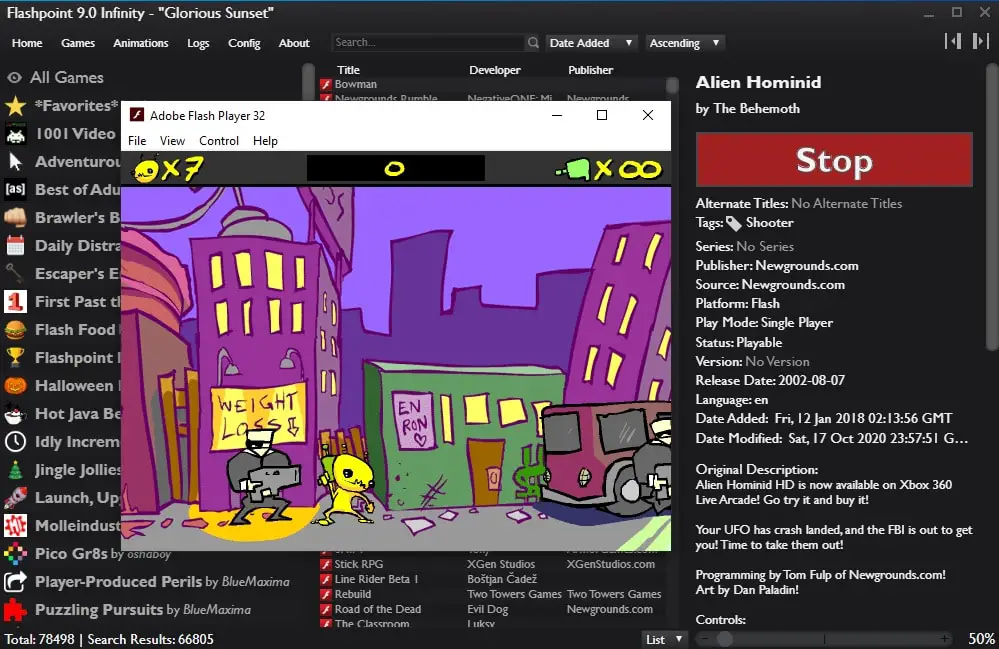Image resolution: width=999 pixels, height=649 pixels.
Task: Open the List layout dropdown
Action: click(x=664, y=639)
